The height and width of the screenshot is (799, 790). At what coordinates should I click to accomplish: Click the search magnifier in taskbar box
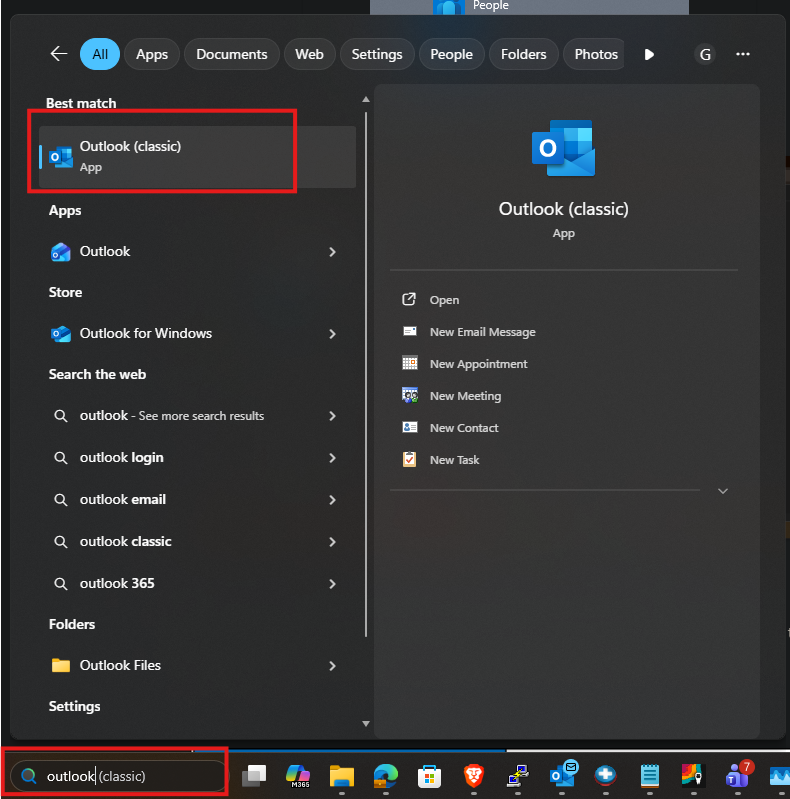(x=29, y=776)
